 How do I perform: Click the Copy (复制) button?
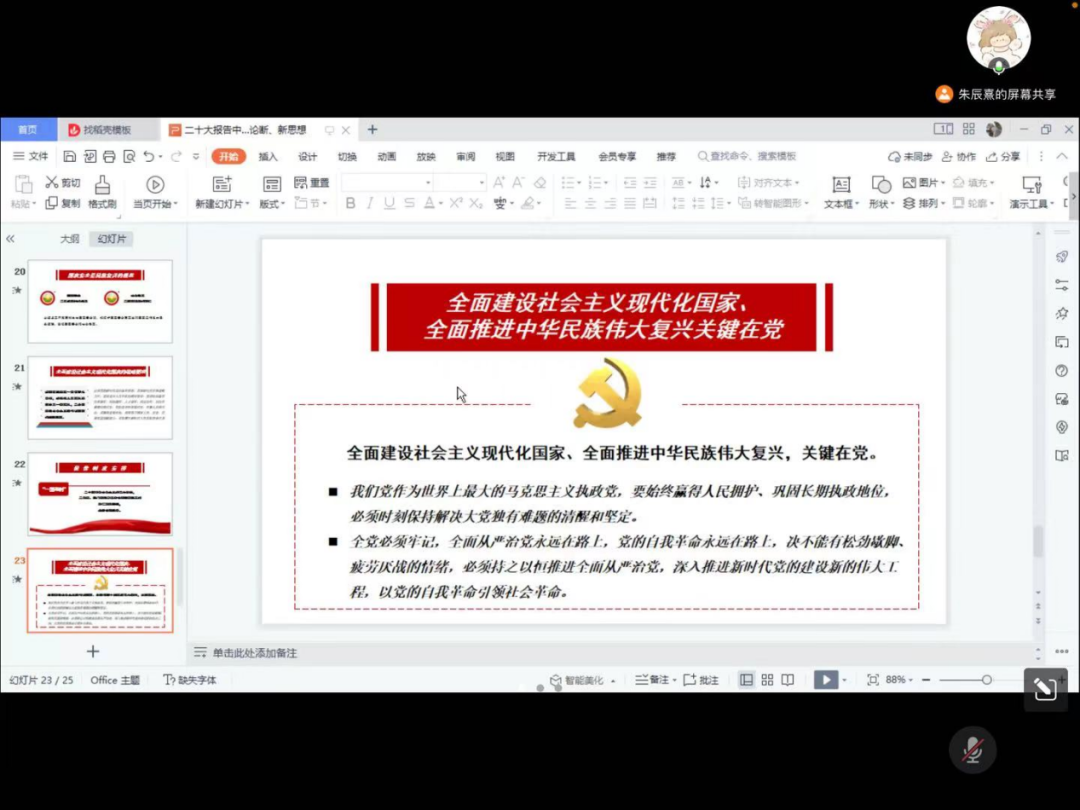click(63, 203)
